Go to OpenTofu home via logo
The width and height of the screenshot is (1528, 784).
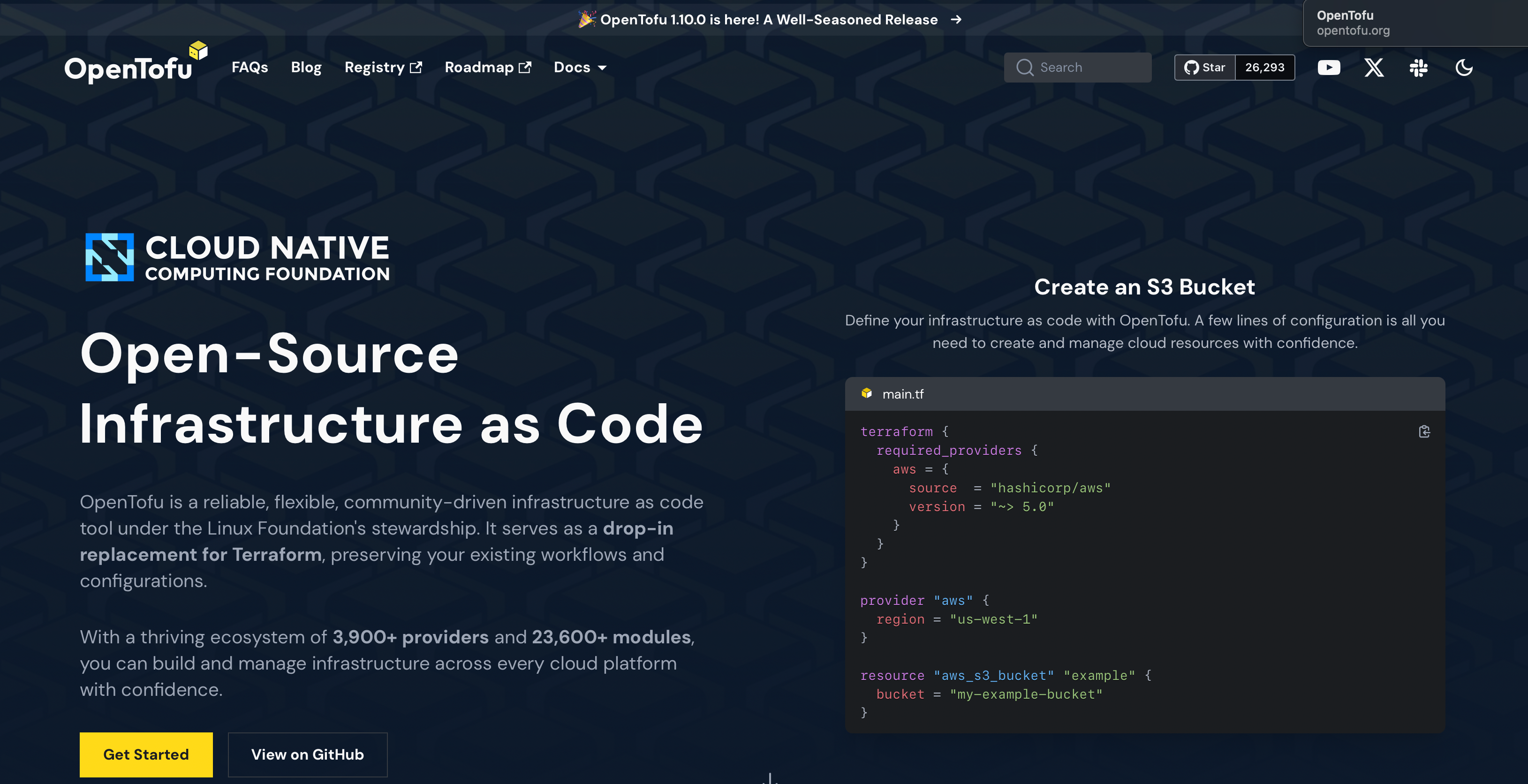(x=136, y=63)
